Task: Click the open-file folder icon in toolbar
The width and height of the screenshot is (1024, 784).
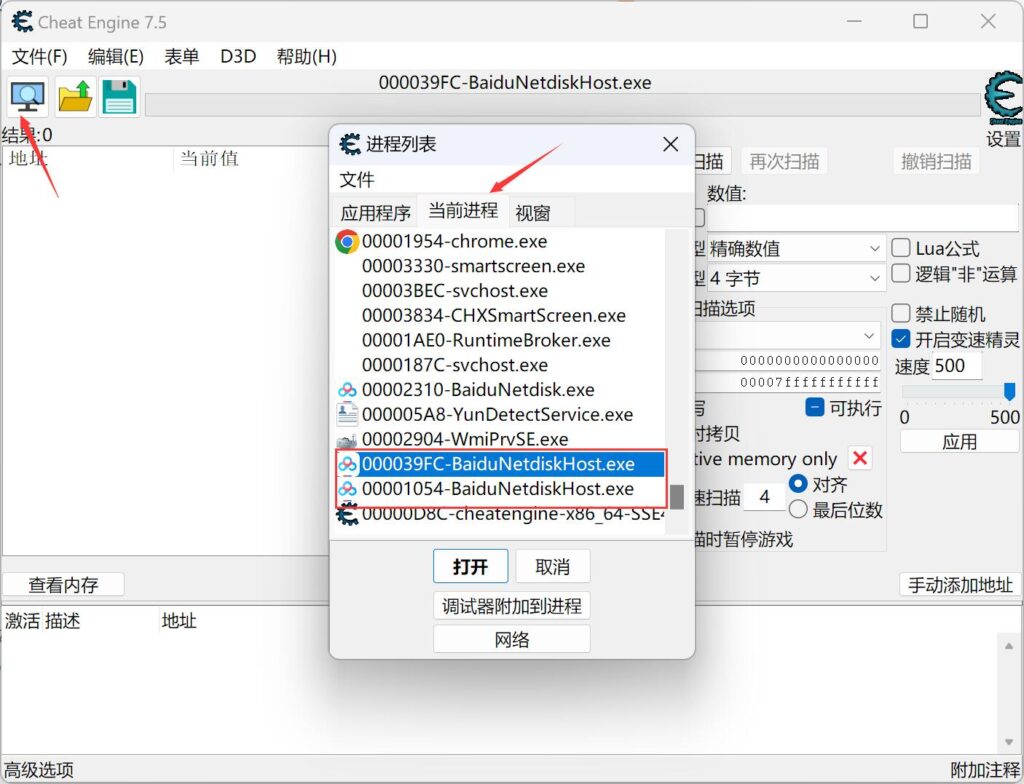Action: [75, 97]
